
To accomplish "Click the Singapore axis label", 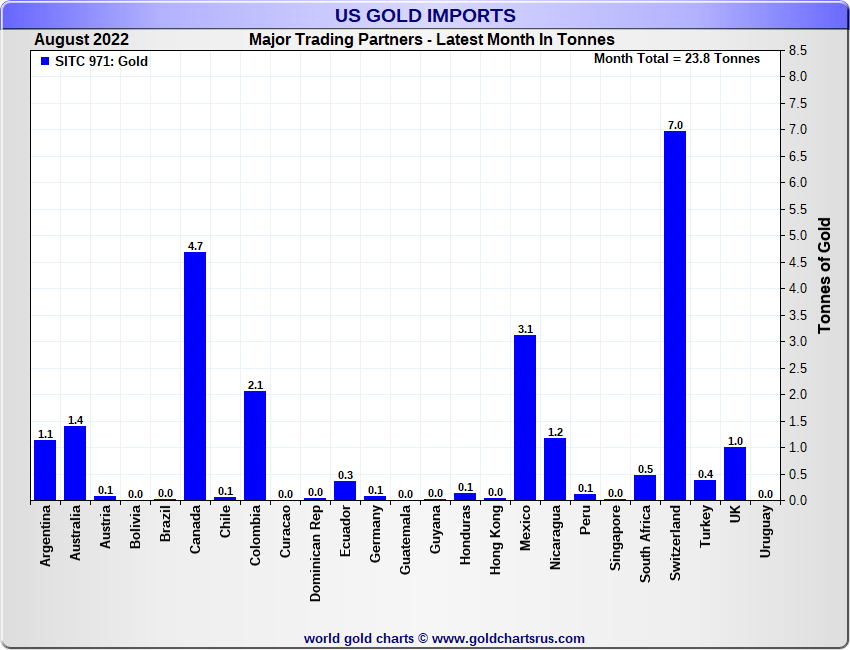I will (615, 537).
